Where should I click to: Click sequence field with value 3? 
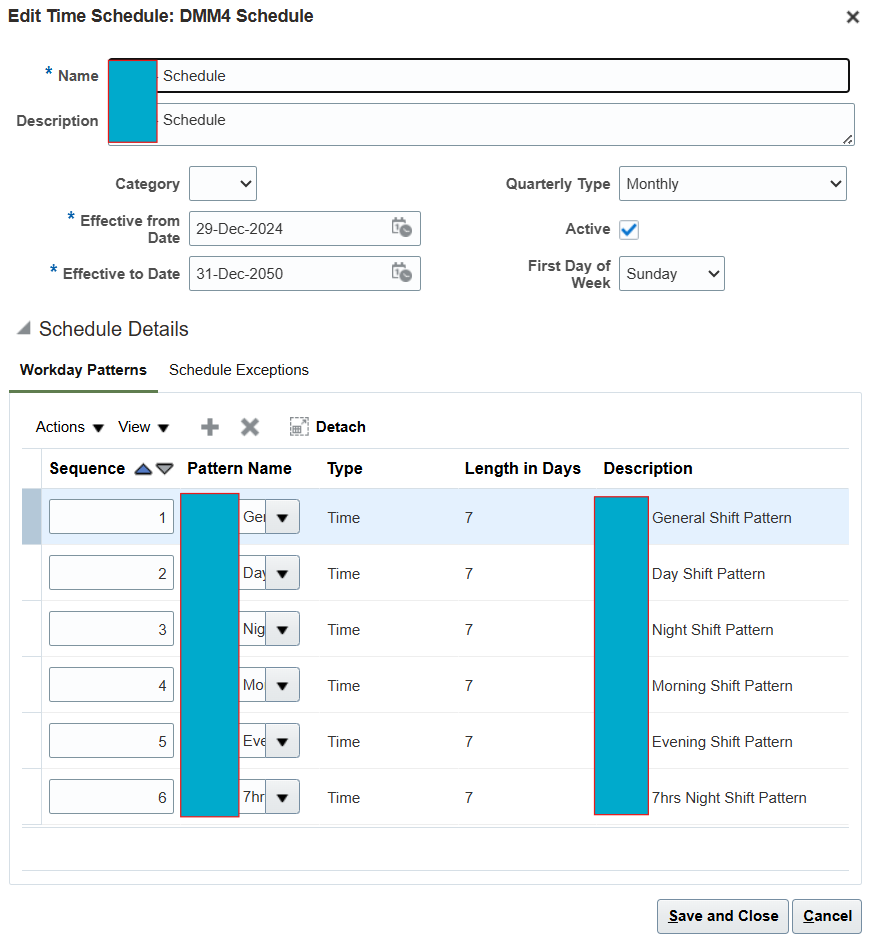point(111,629)
